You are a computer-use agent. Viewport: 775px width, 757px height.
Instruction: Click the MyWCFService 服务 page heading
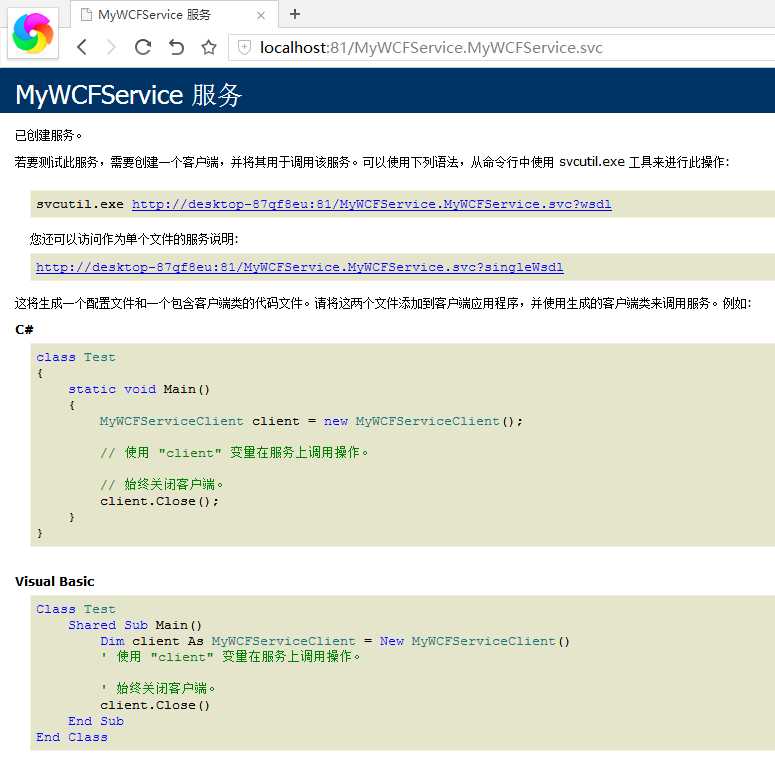(x=129, y=94)
